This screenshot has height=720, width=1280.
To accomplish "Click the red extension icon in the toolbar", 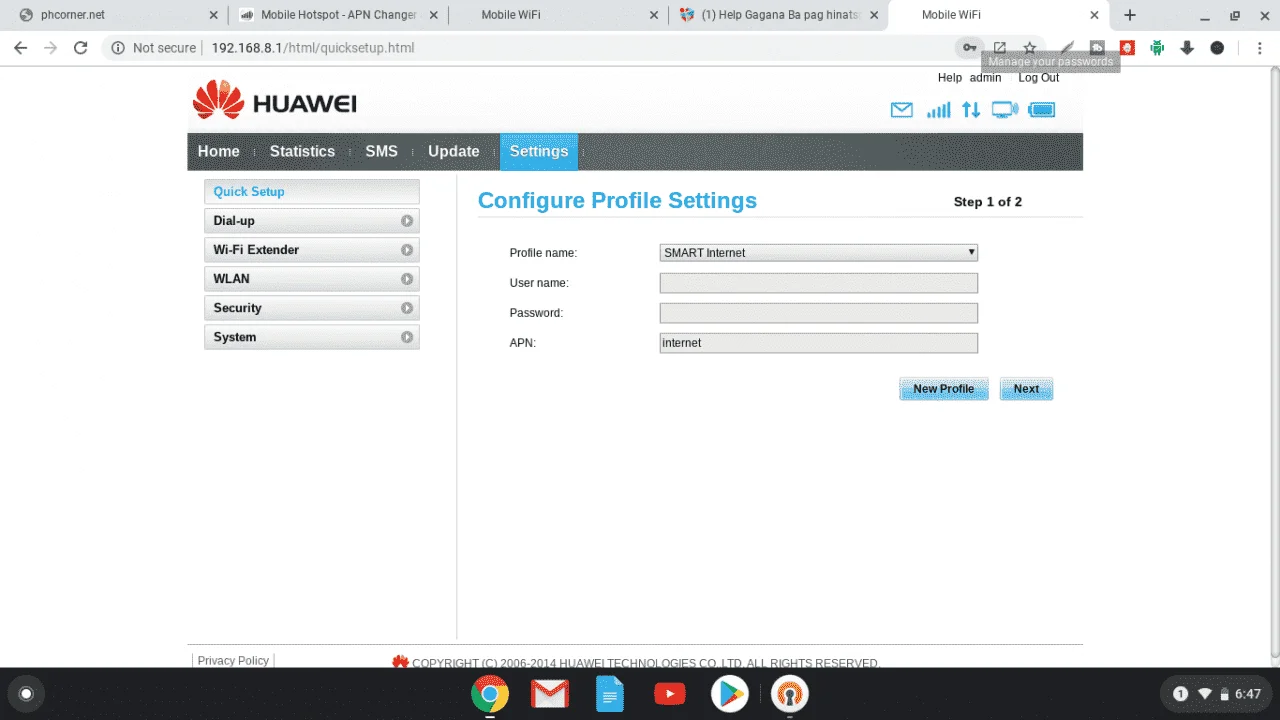I will (x=1127, y=48).
